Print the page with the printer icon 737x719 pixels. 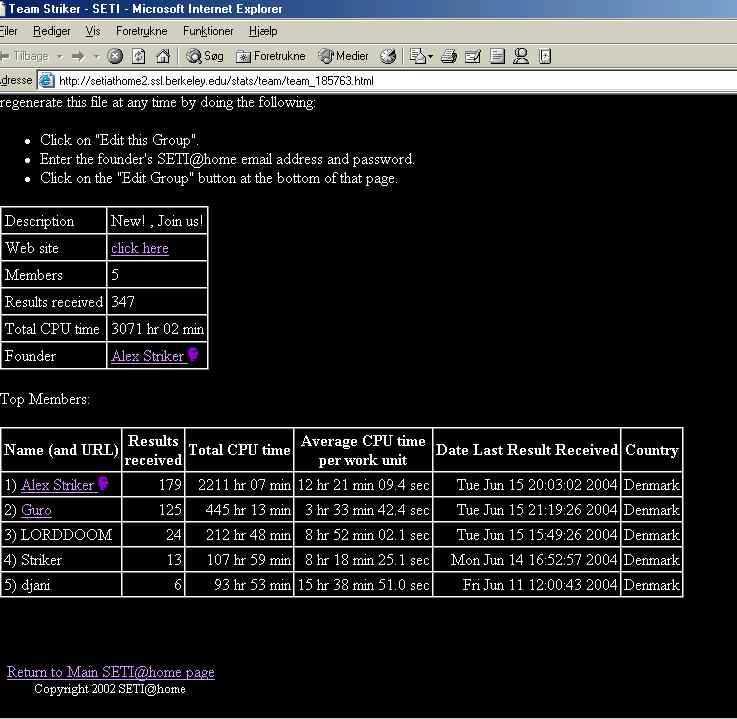pyautogui.click(x=449, y=56)
